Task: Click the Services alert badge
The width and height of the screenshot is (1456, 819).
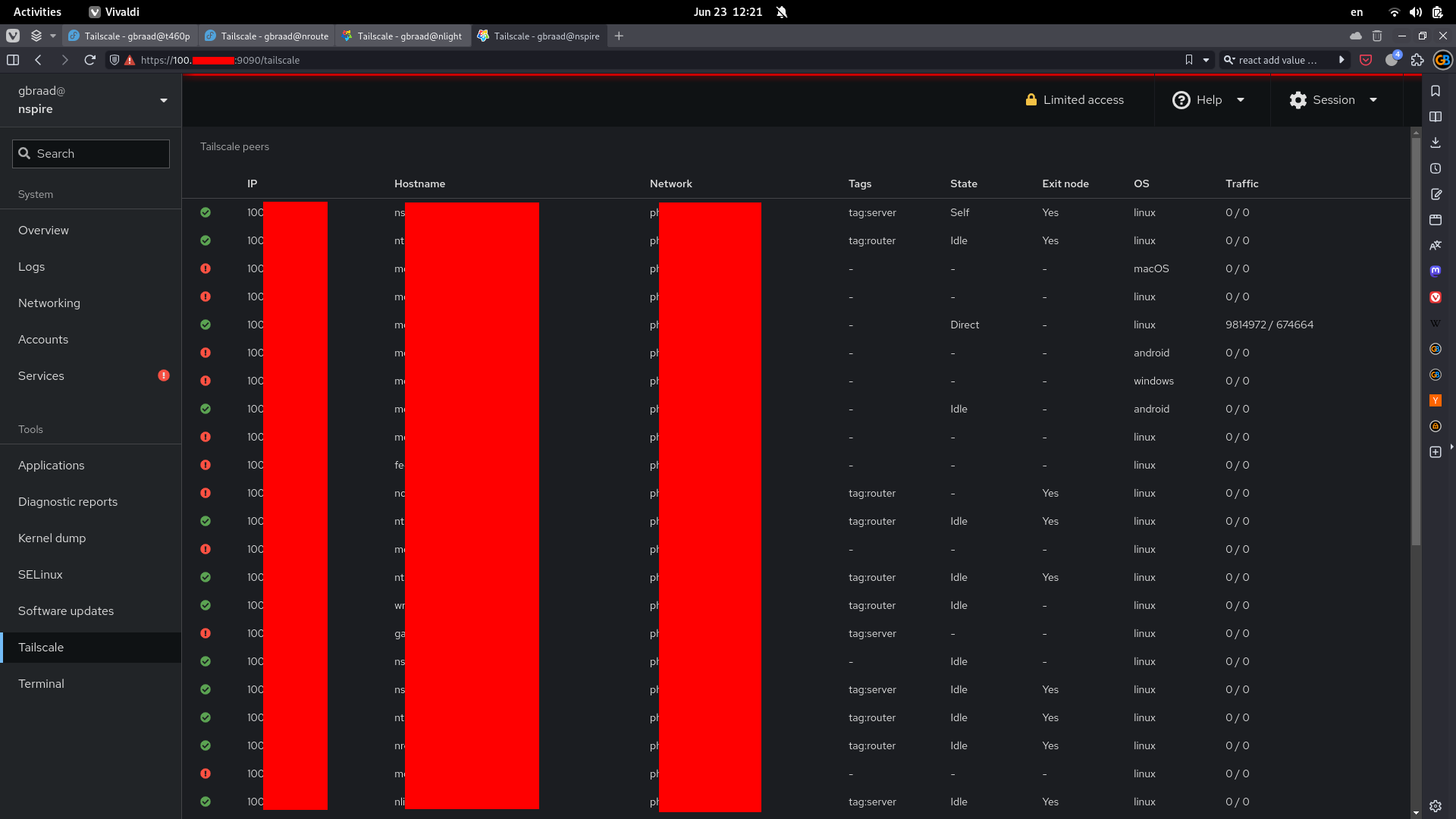Action: point(163,375)
